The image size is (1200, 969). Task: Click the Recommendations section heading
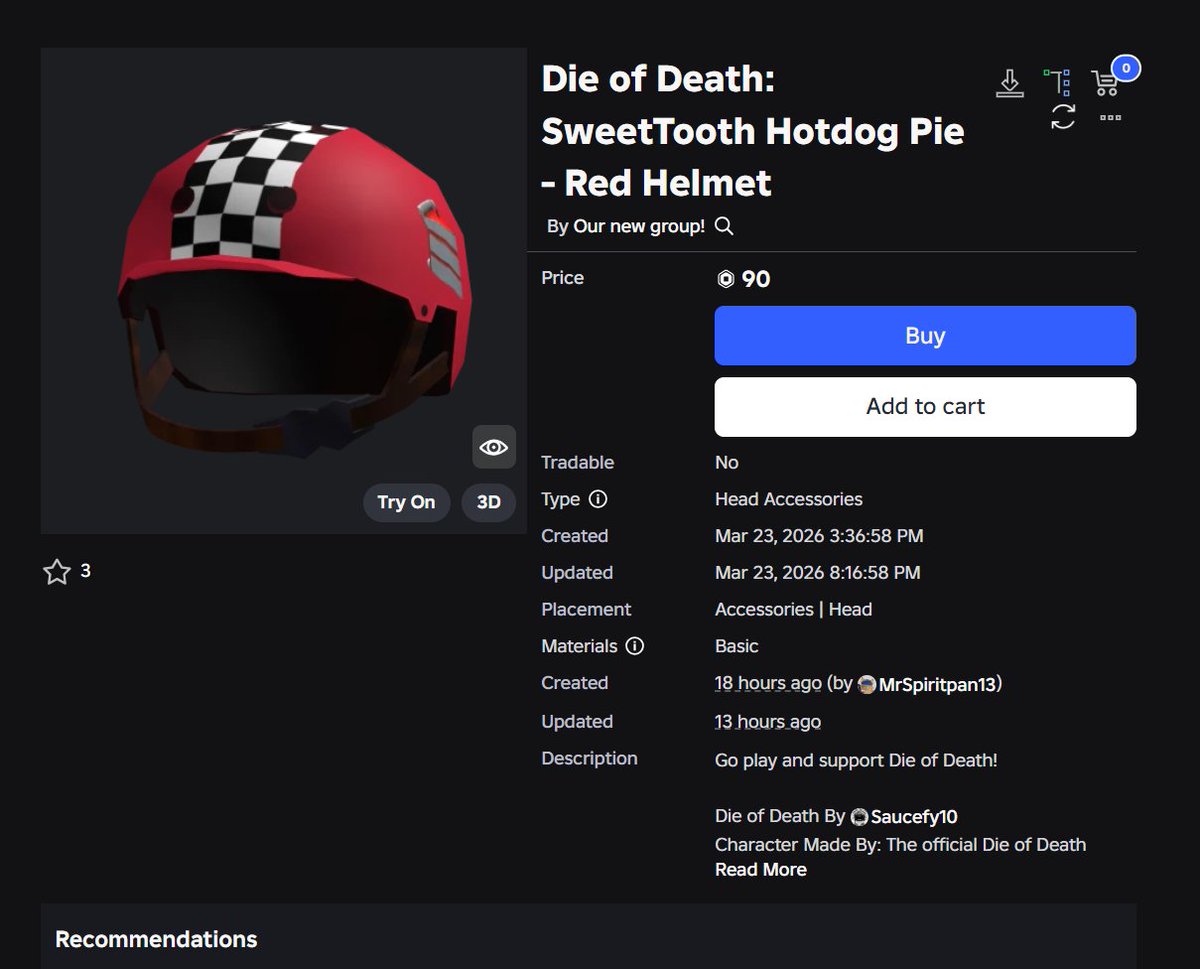(x=156, y=940)
